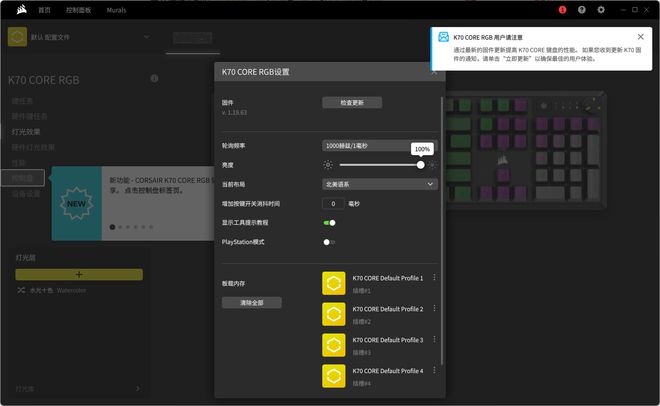
Task: Open three-dot menu for Default Profile 1
Action: (434, 278)
